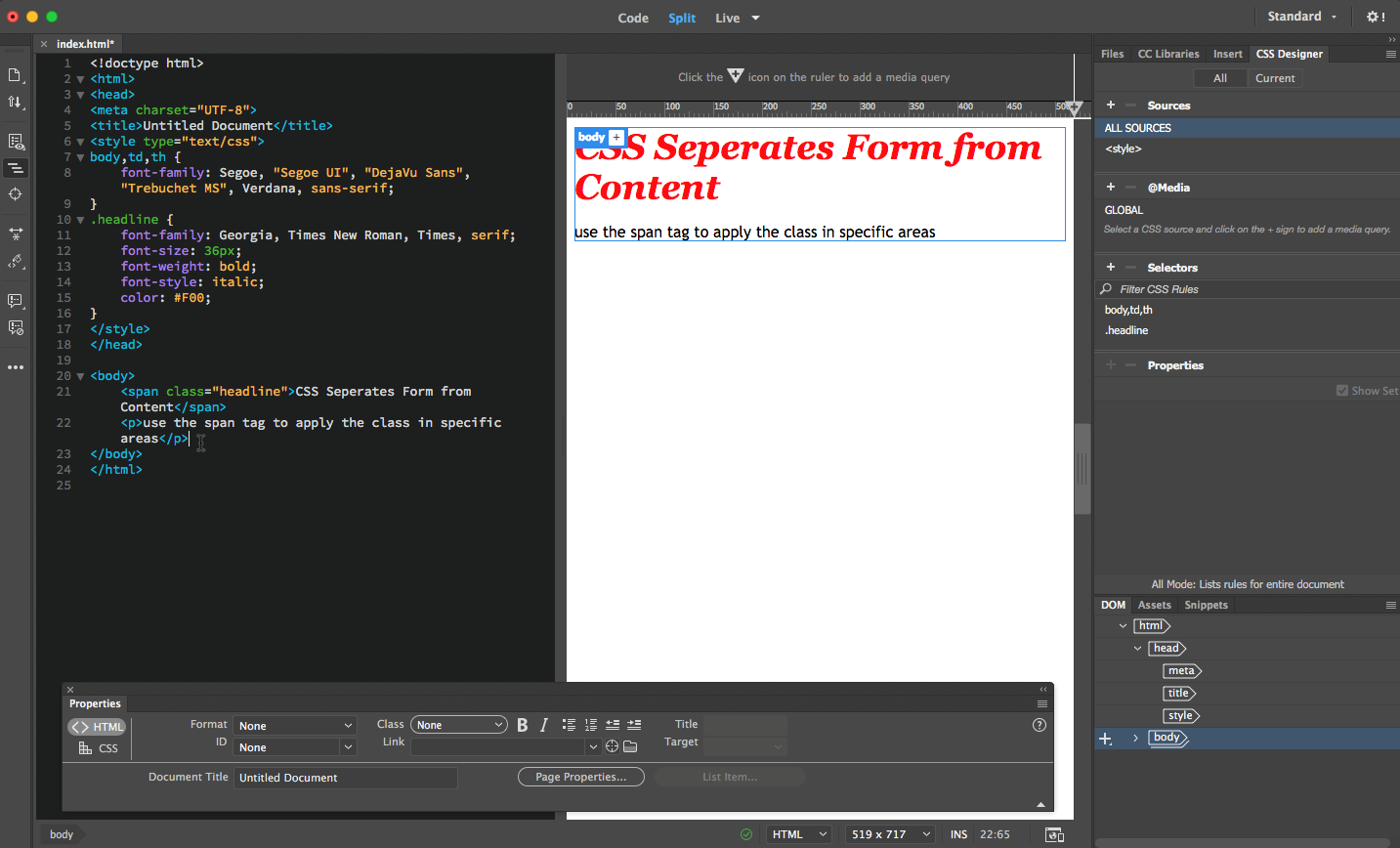Screen dimensions: 1400x848
Task: Toggle the Show Set checkbox
Action: 1342,391
